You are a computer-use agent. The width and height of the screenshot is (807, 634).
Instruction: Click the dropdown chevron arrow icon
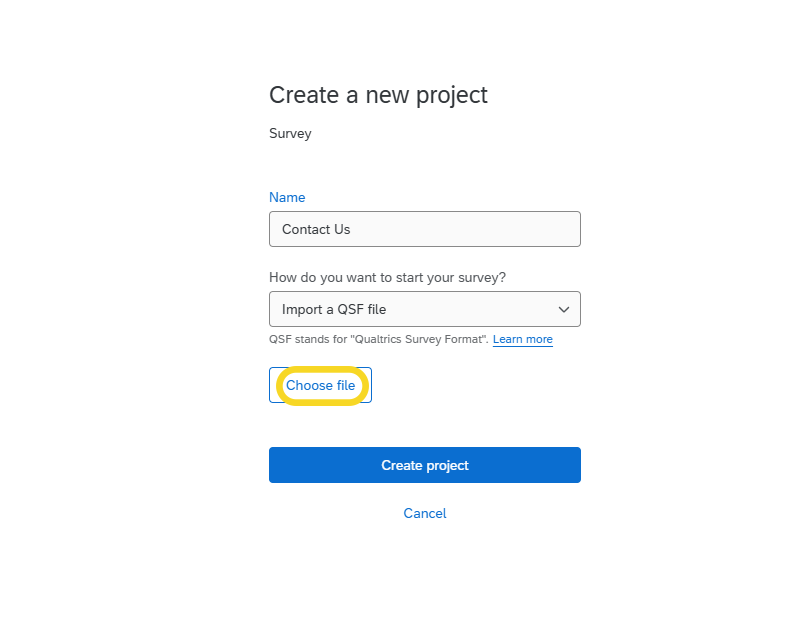point(564,310)
